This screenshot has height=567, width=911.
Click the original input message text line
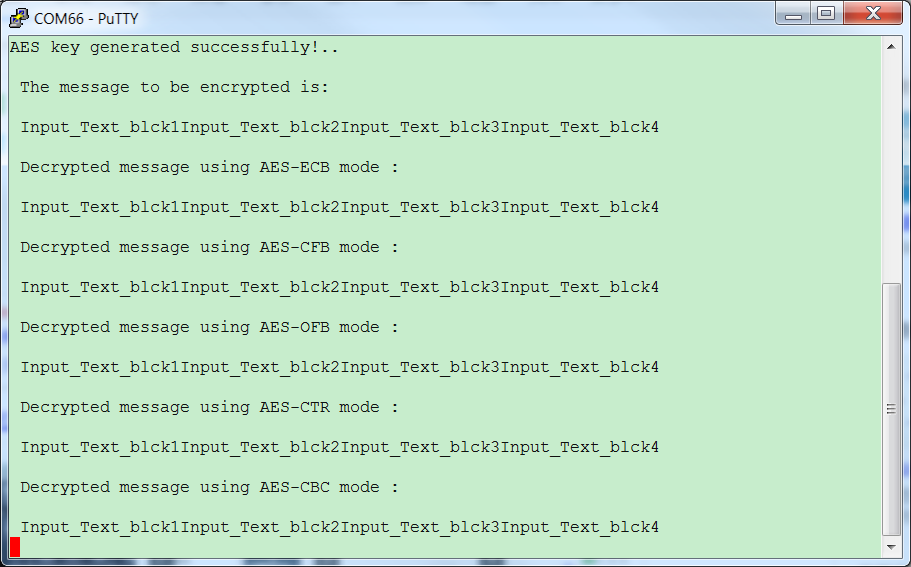point(340,127)
